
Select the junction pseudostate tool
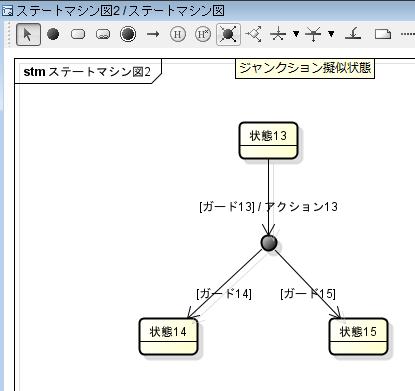[x=228, y=34]
